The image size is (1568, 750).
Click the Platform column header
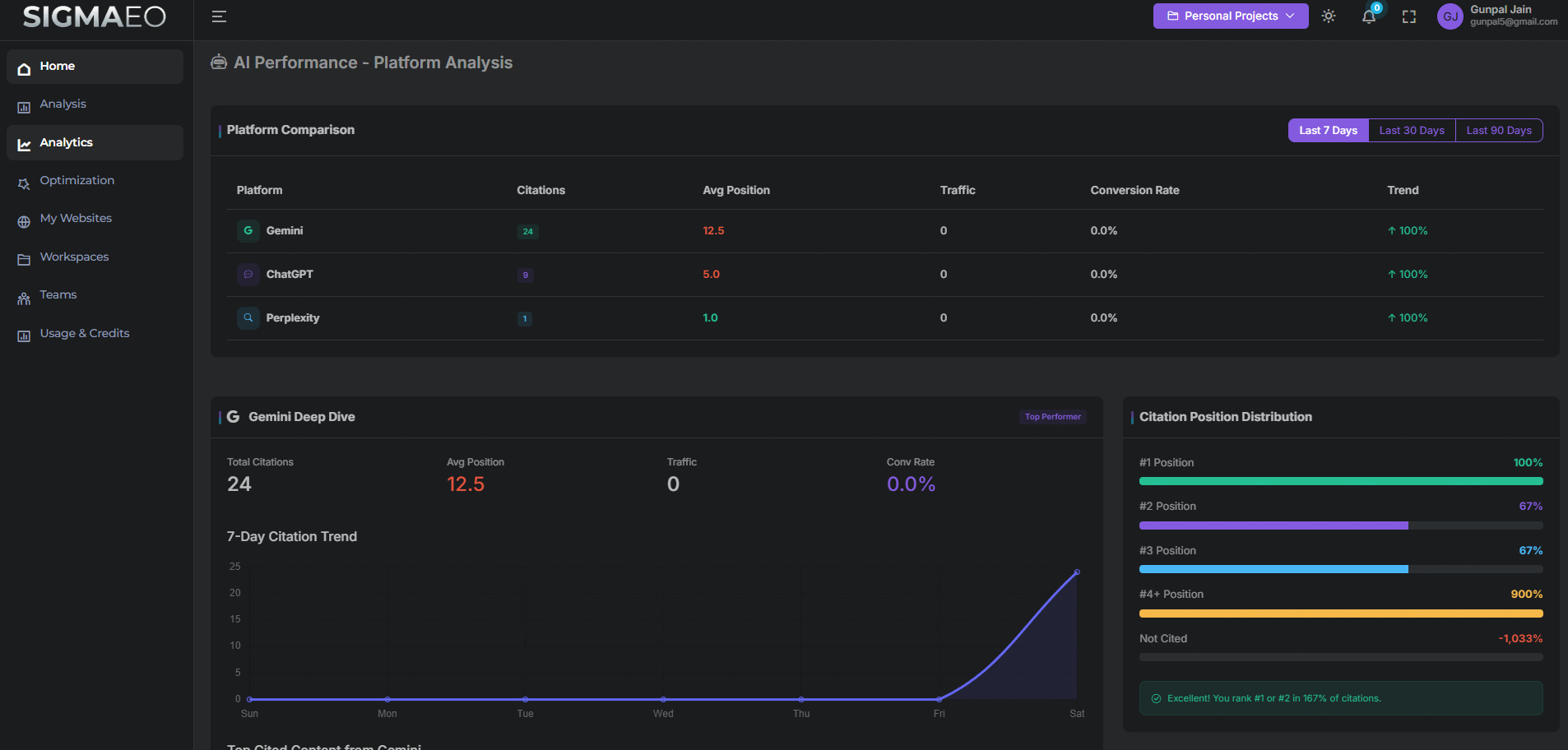(259, 191)
